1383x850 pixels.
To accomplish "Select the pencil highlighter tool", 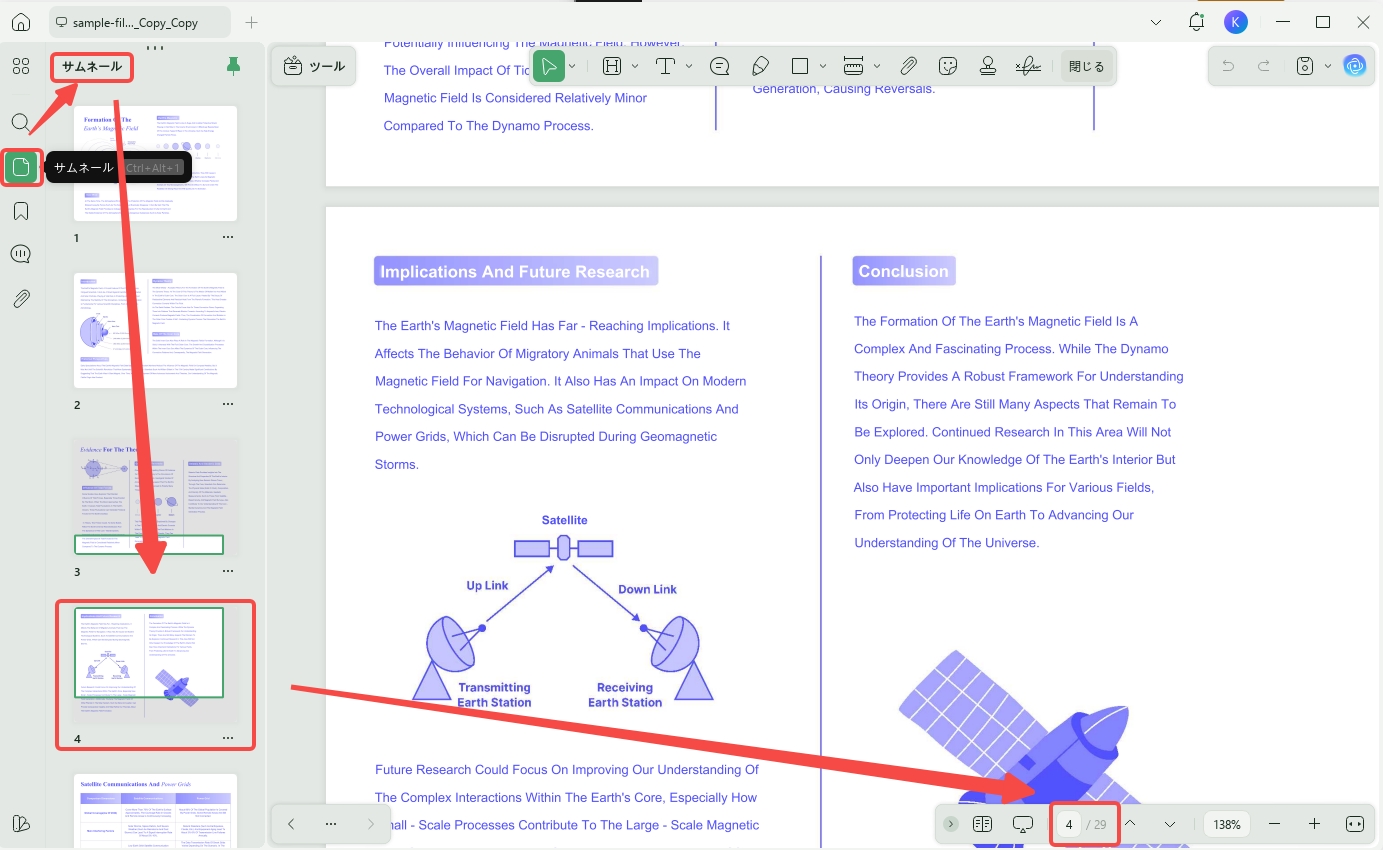I will tap(760, 66).
